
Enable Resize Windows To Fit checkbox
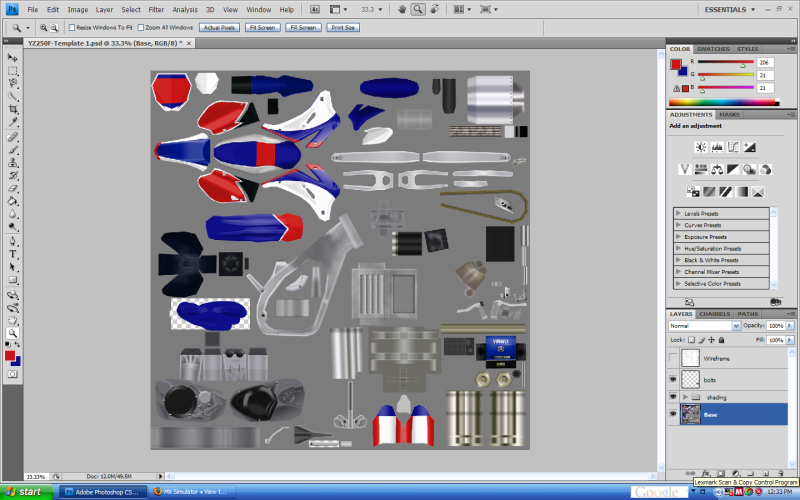coord(72,28)
